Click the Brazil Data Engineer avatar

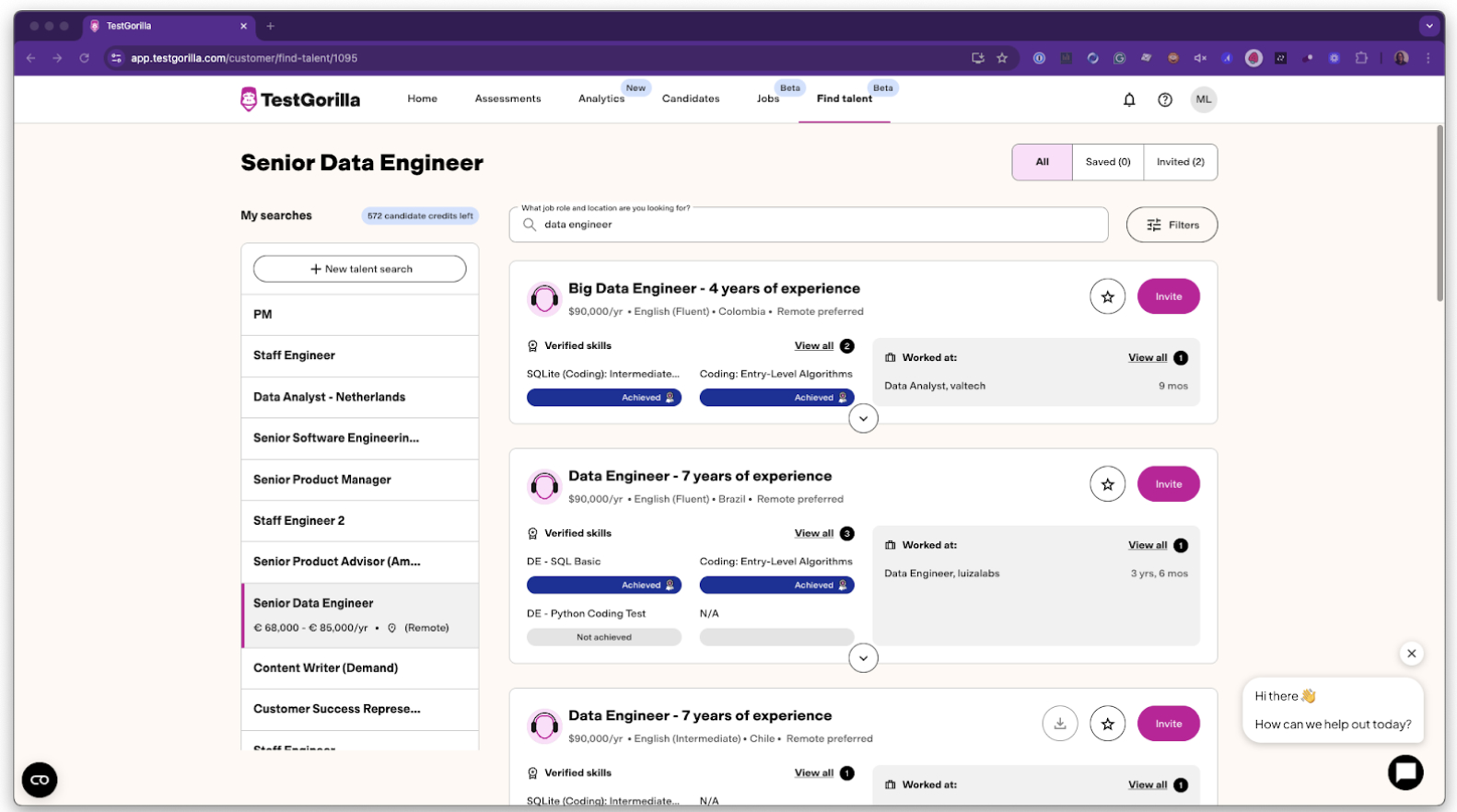tap(544, 486)
